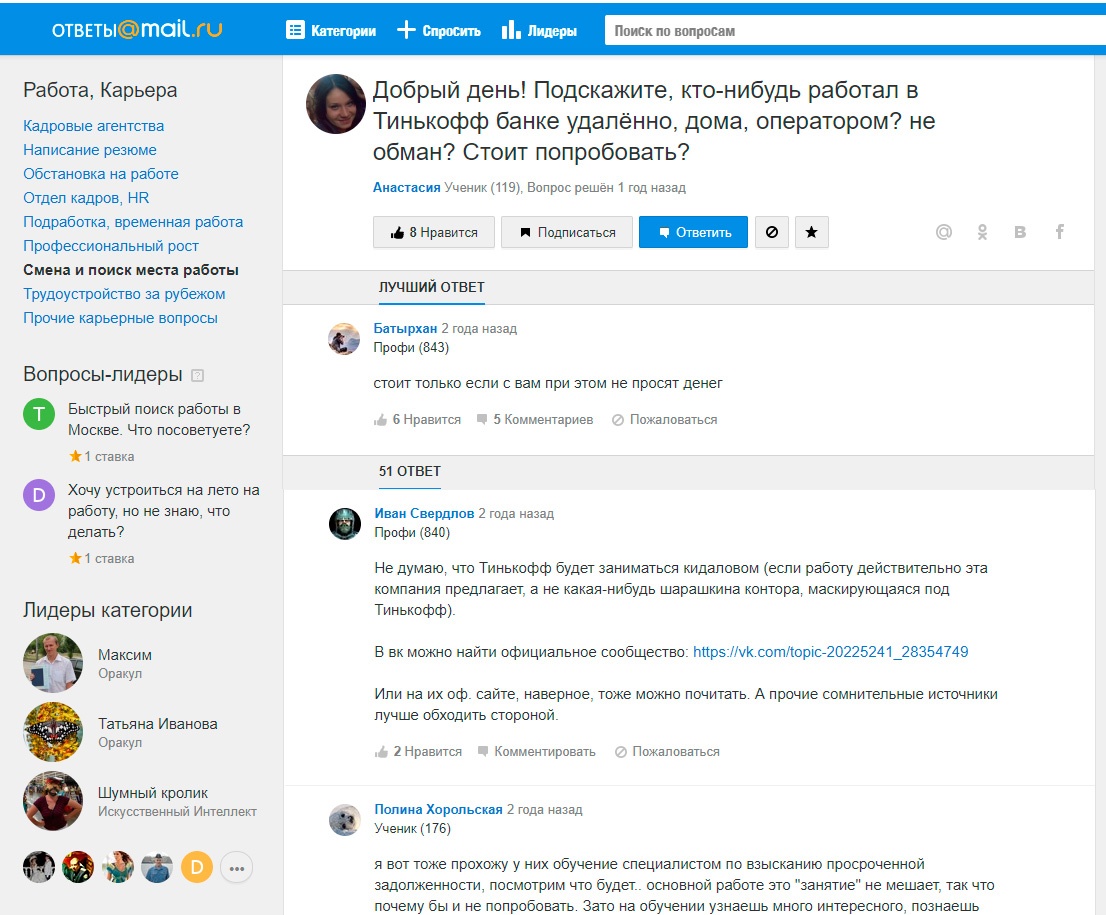1106x915 pixels.
Task: Click orange D avatar in leaders row
Action: [197, 868]
